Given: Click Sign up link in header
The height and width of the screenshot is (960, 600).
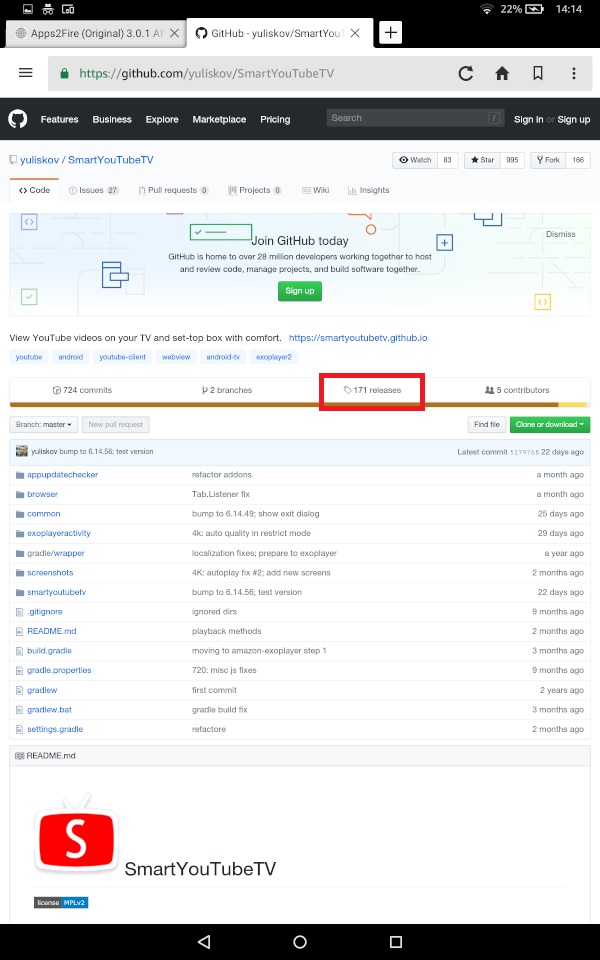Looking at the screenshot, I should (x=574, y=119).
